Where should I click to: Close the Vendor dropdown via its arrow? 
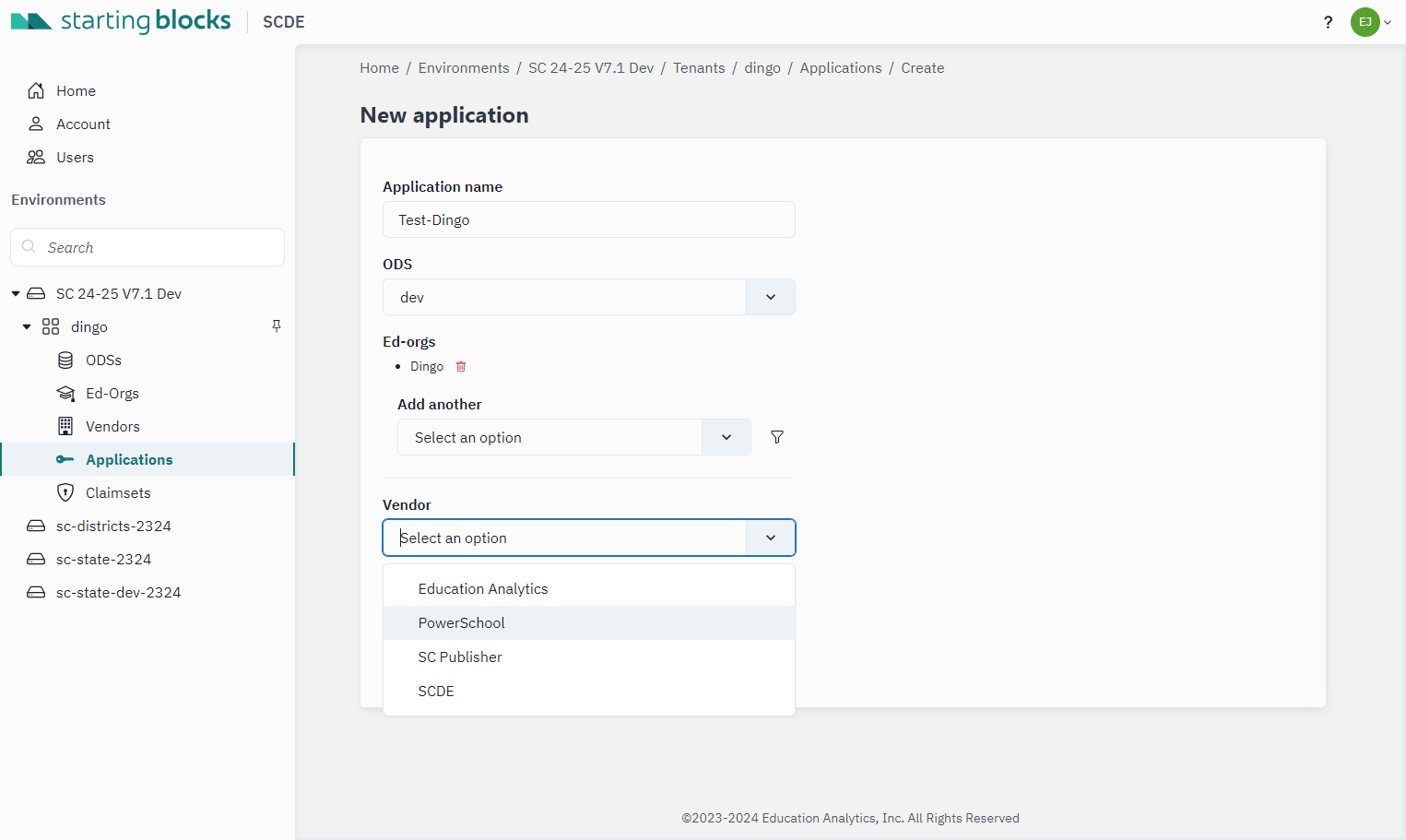point(771,538)
